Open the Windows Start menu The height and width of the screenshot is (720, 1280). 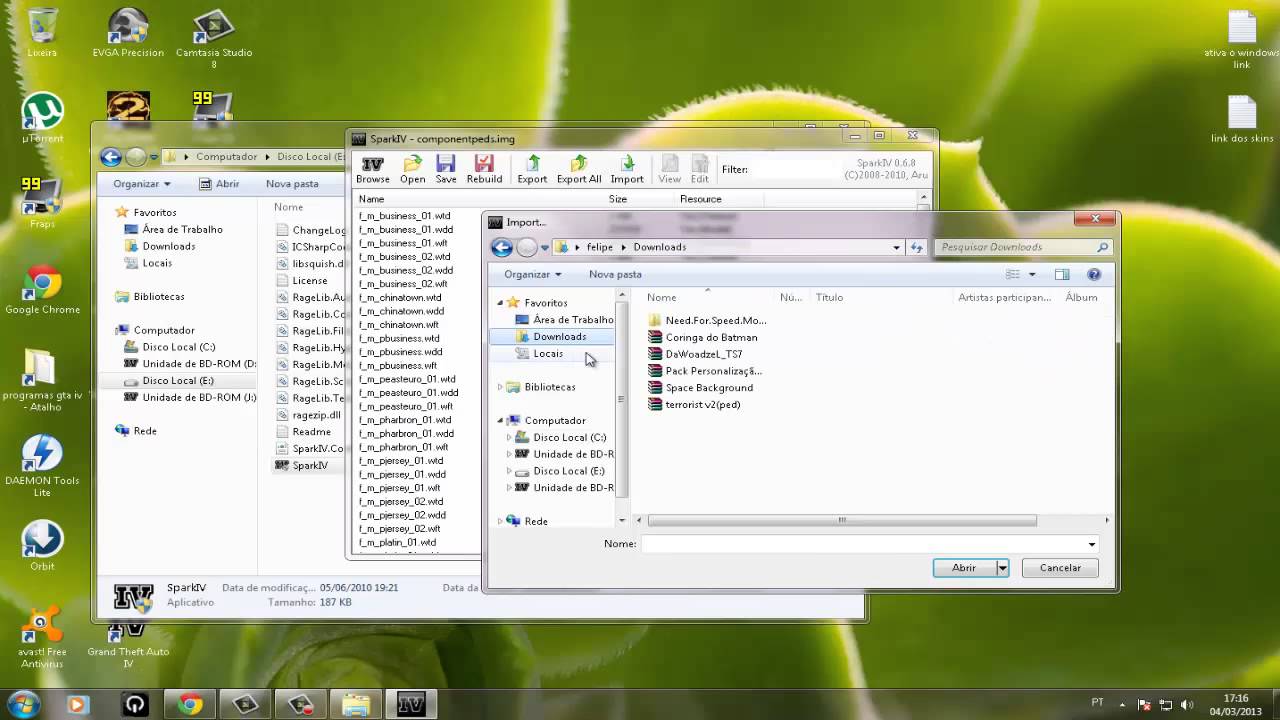(x=24, y=704)
